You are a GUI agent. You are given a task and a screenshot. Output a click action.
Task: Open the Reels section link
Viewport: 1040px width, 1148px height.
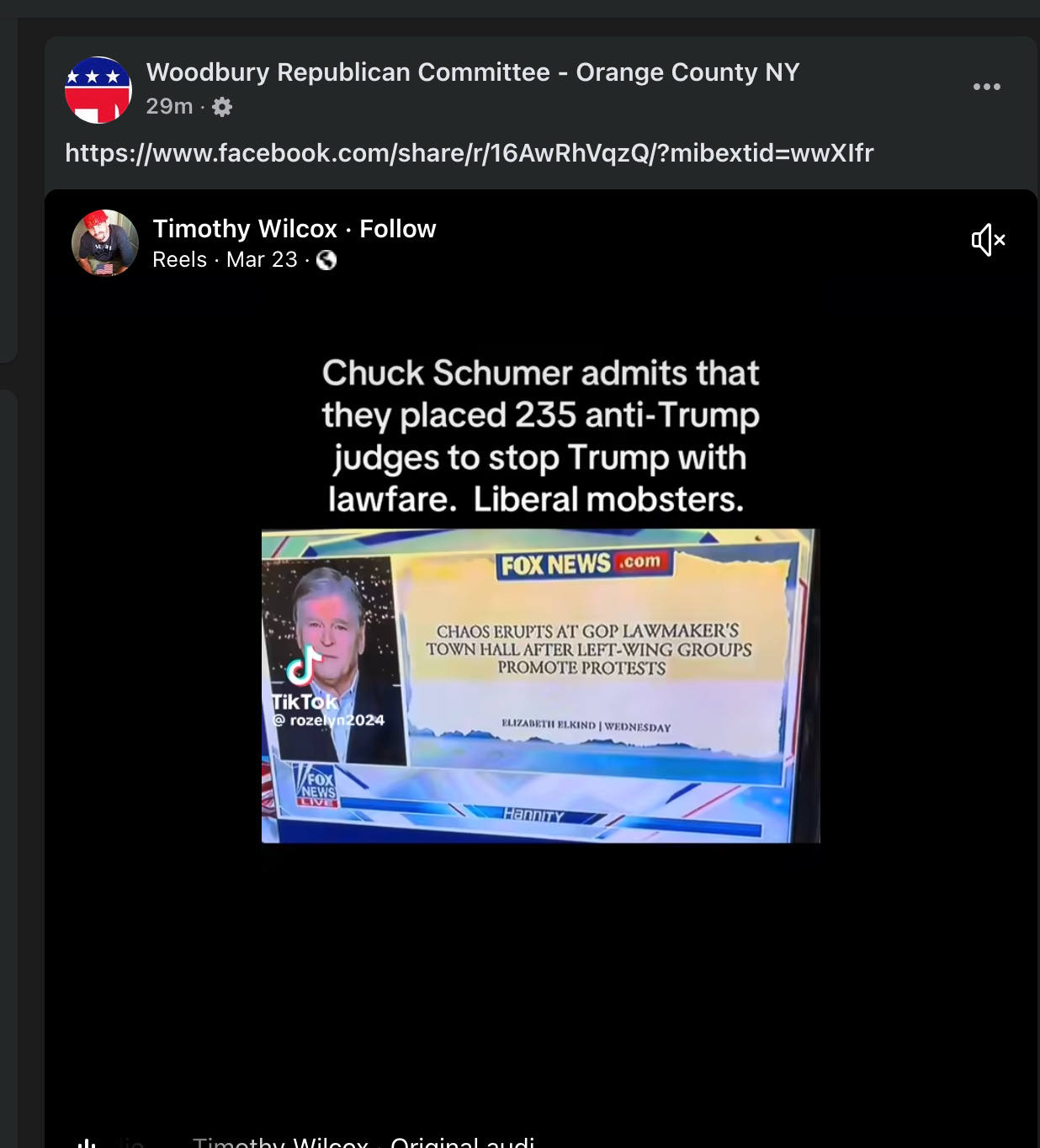click(180, 260)
